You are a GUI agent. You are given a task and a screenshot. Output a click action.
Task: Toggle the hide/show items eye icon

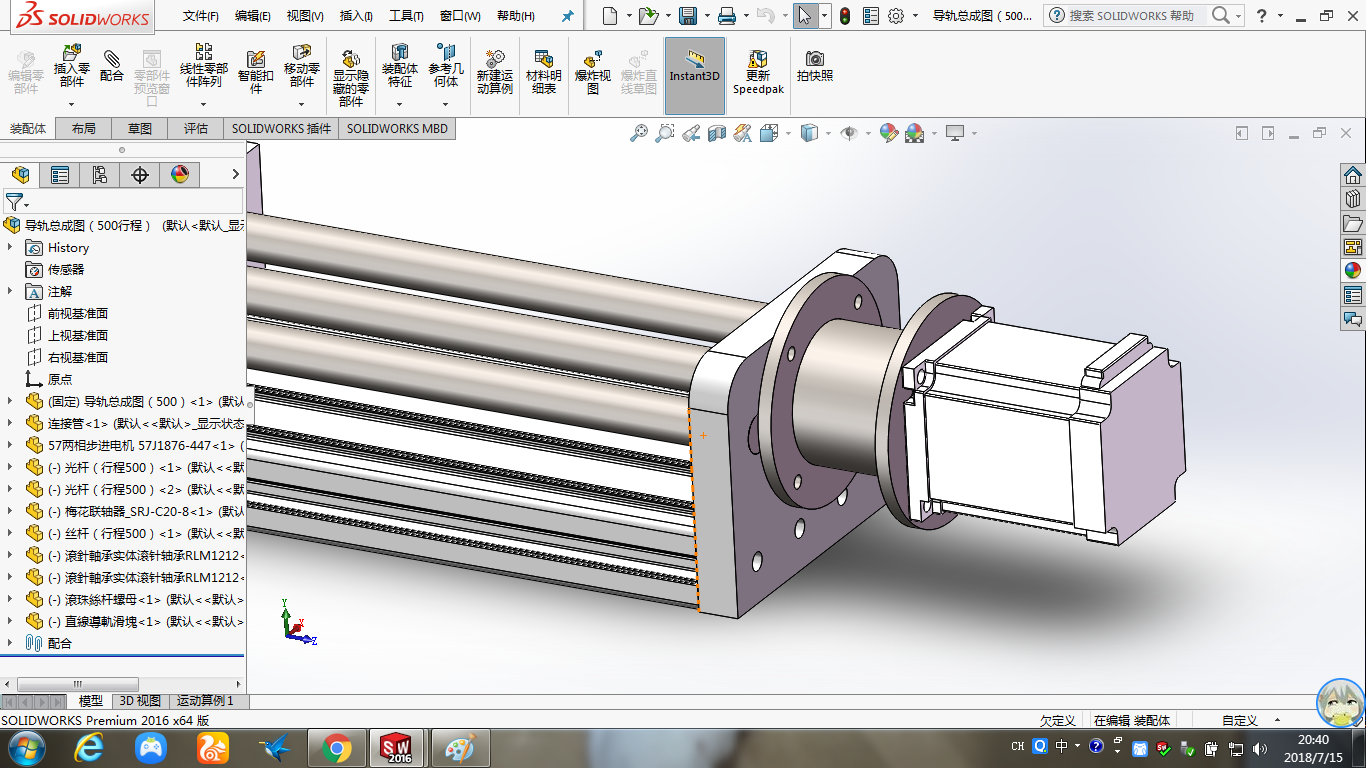pyautogui.click(x=849, y=133)
